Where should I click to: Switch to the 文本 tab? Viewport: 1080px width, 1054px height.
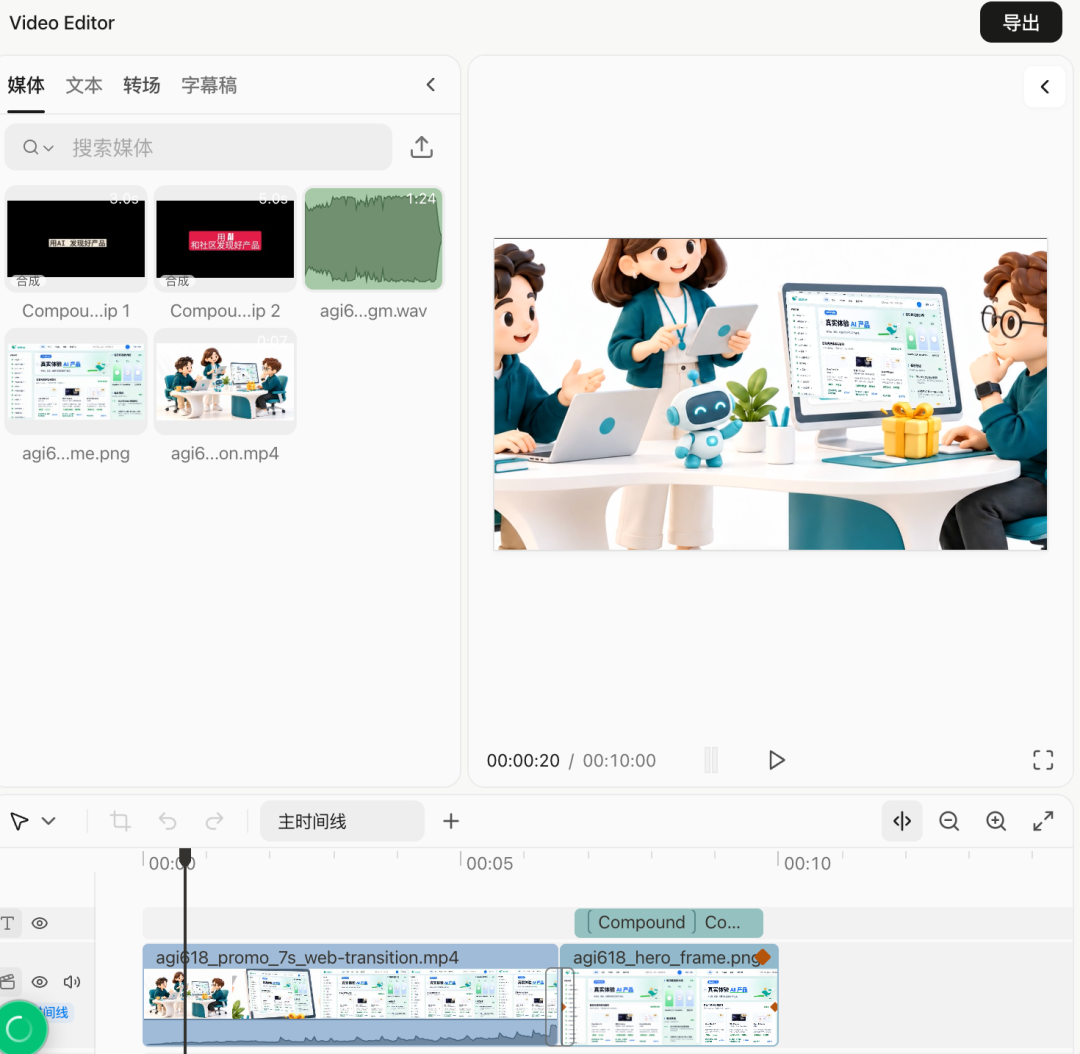84,85
